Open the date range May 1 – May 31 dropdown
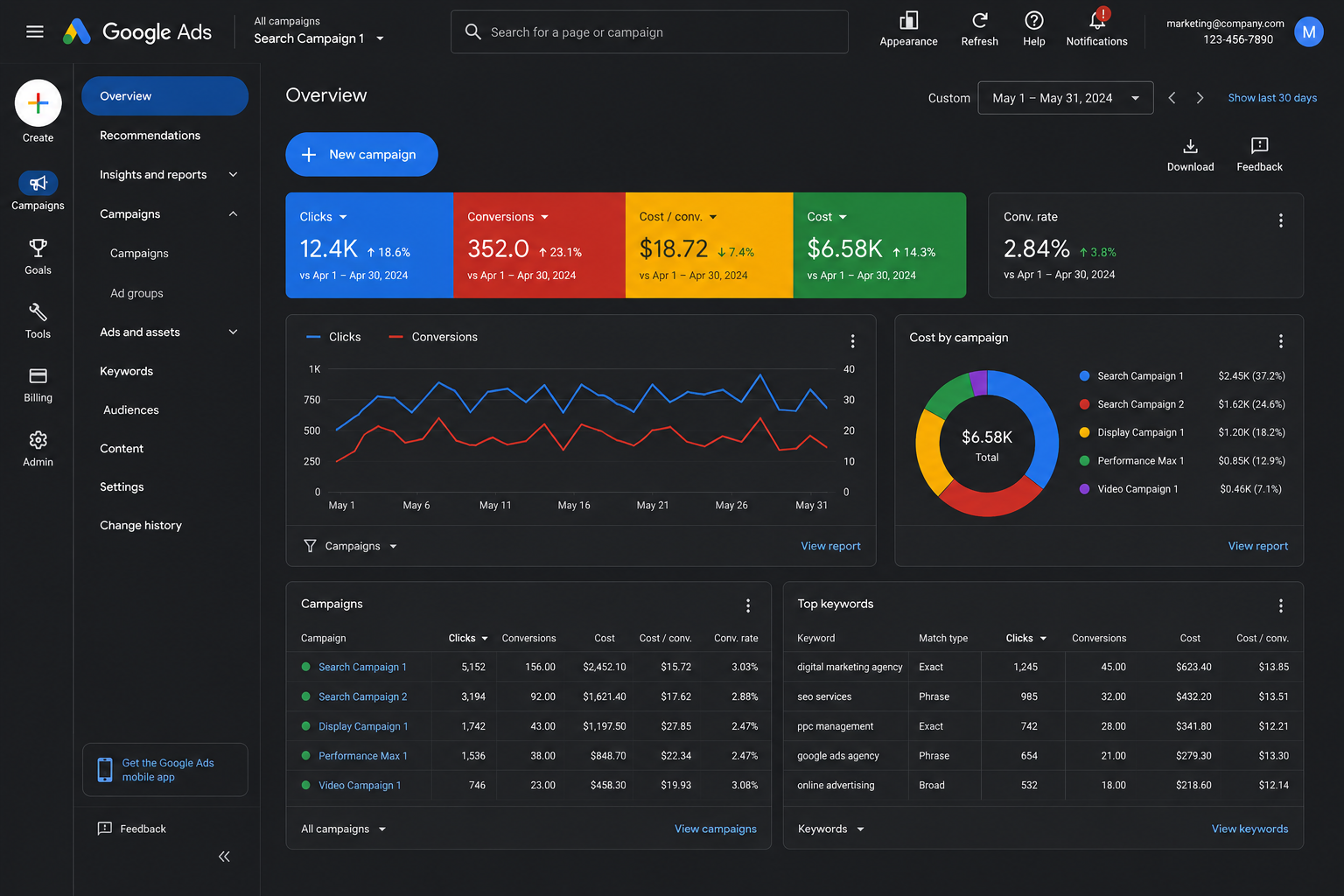This screenshot has width=1344, height=896. (x=1065, y=98)
